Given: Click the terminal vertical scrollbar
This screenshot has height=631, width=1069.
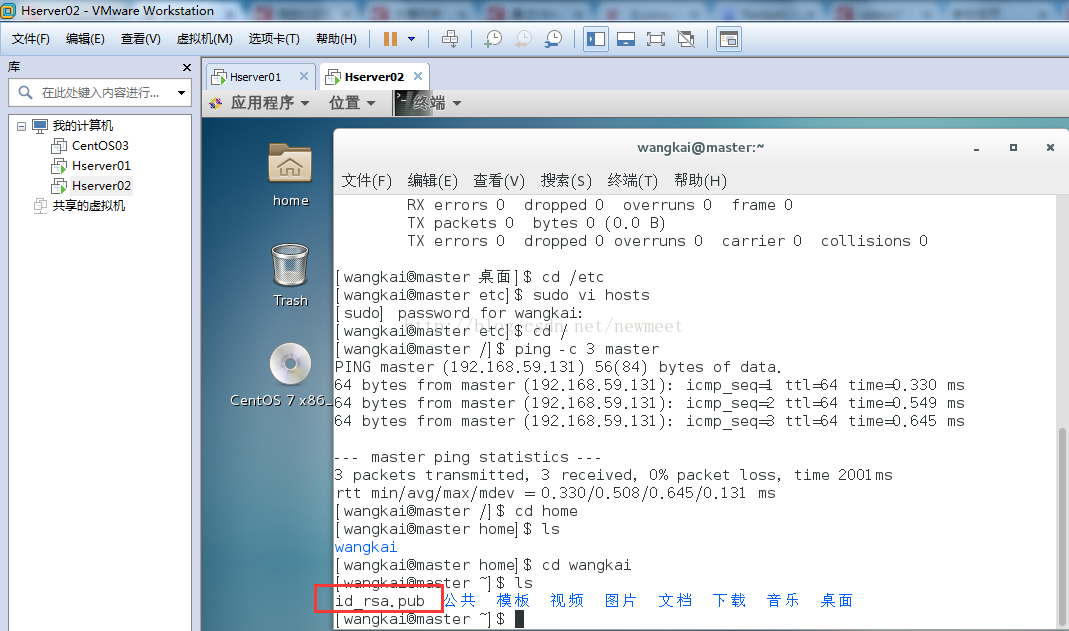Looking at the screenshot, I should tap(1062, 527).
